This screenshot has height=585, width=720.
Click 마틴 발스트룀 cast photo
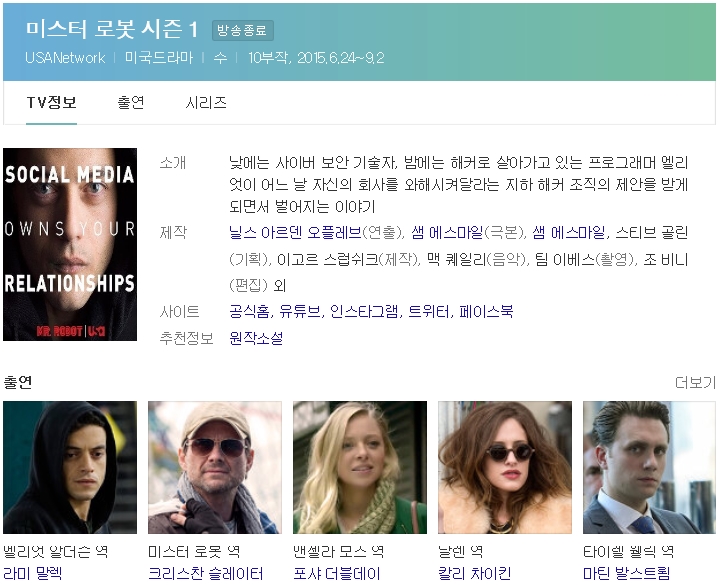(x=649, y=467)
